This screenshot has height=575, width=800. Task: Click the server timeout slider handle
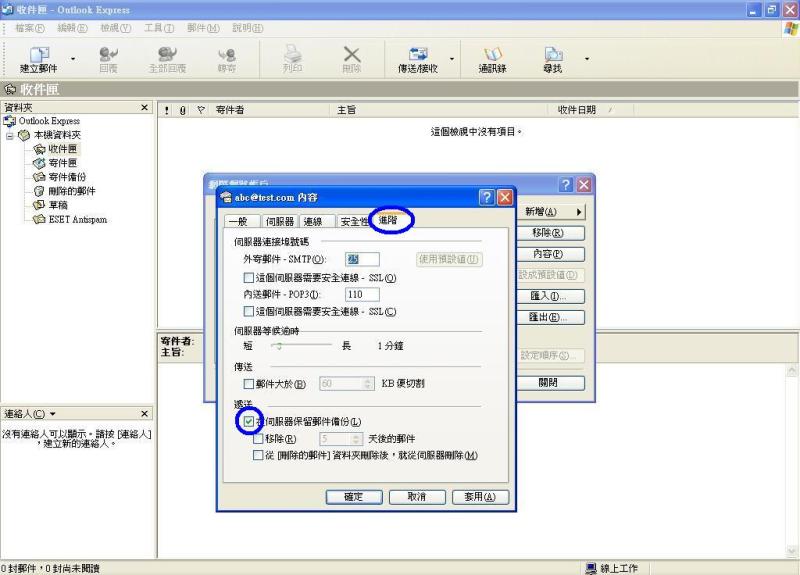pyautogui.click(x=278, y=346)
